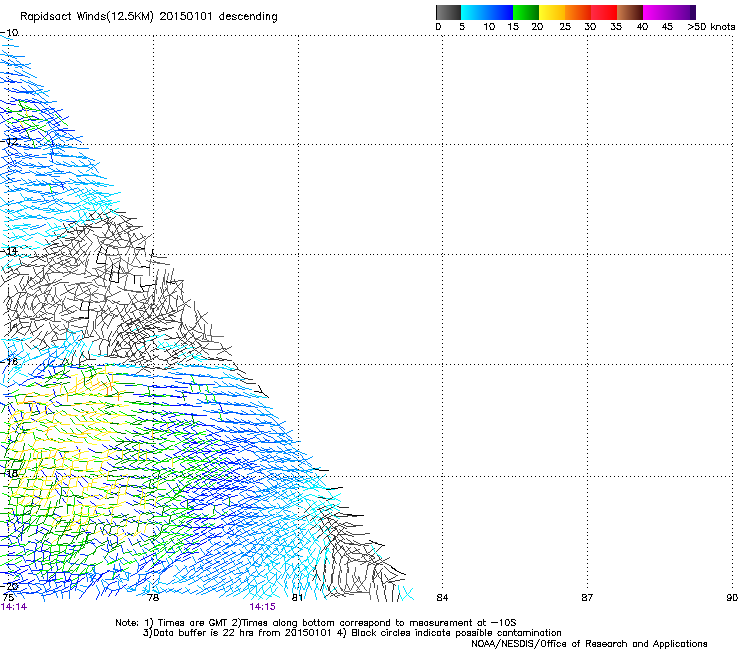This screenshot has width=740, height=650.
Task: Select the latitude axis label '-16'
Action: [9, 362]
